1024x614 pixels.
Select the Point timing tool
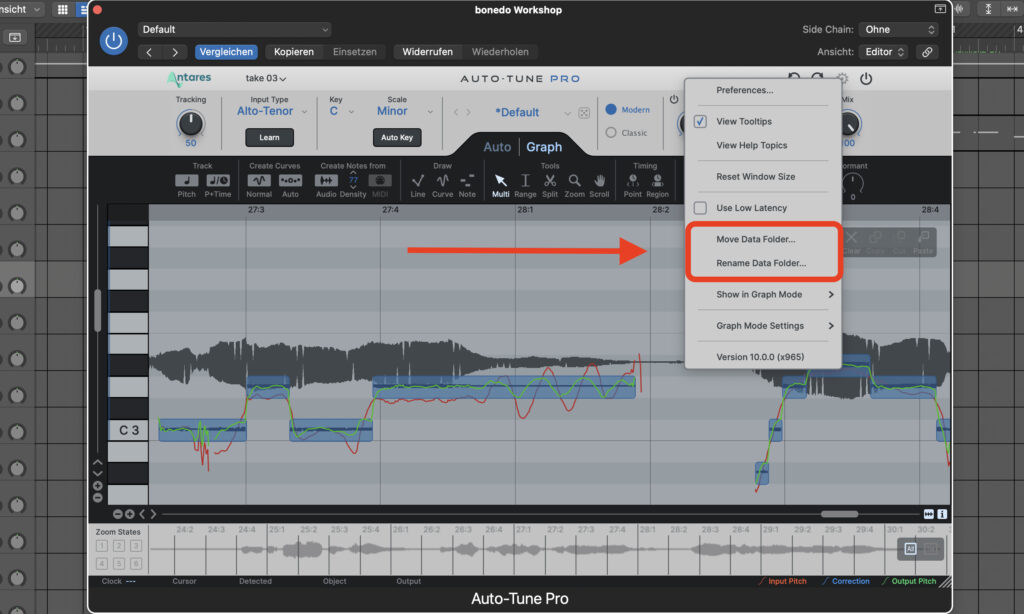click(x=632, y=180)
